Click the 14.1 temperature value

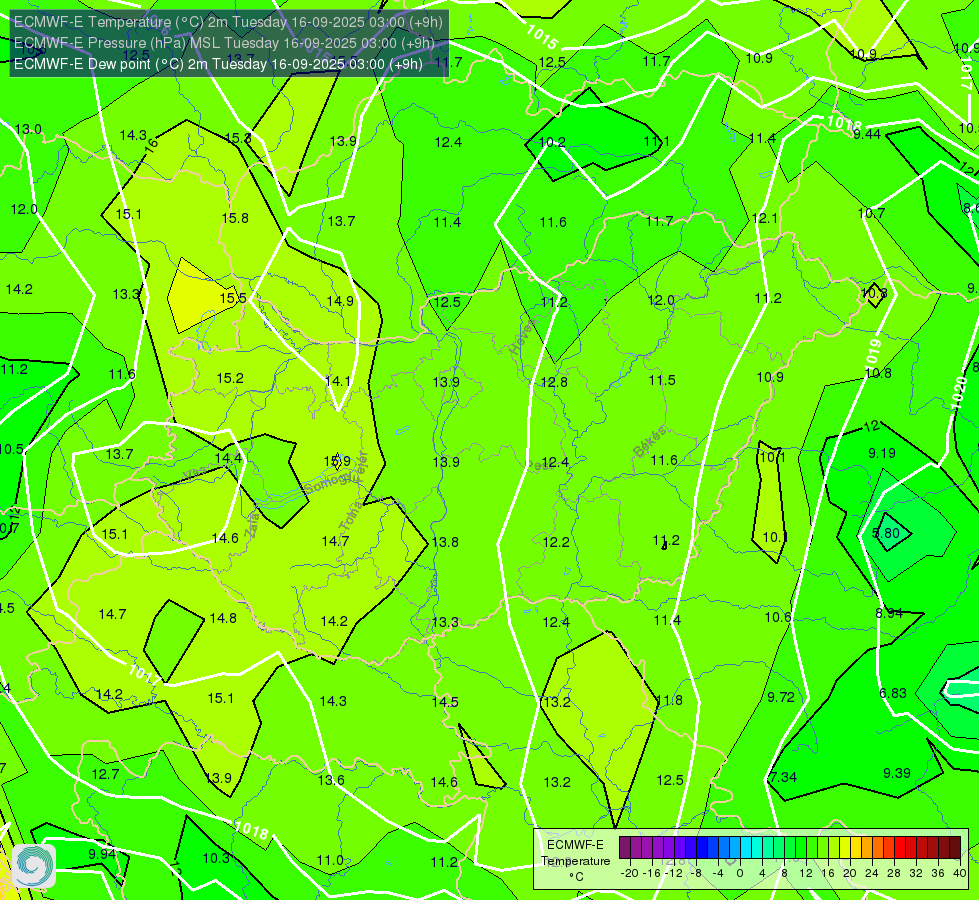pos(338,381)
